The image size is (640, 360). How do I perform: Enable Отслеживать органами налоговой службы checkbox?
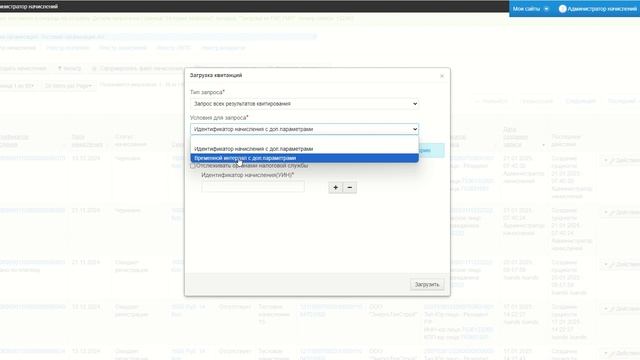193,166
